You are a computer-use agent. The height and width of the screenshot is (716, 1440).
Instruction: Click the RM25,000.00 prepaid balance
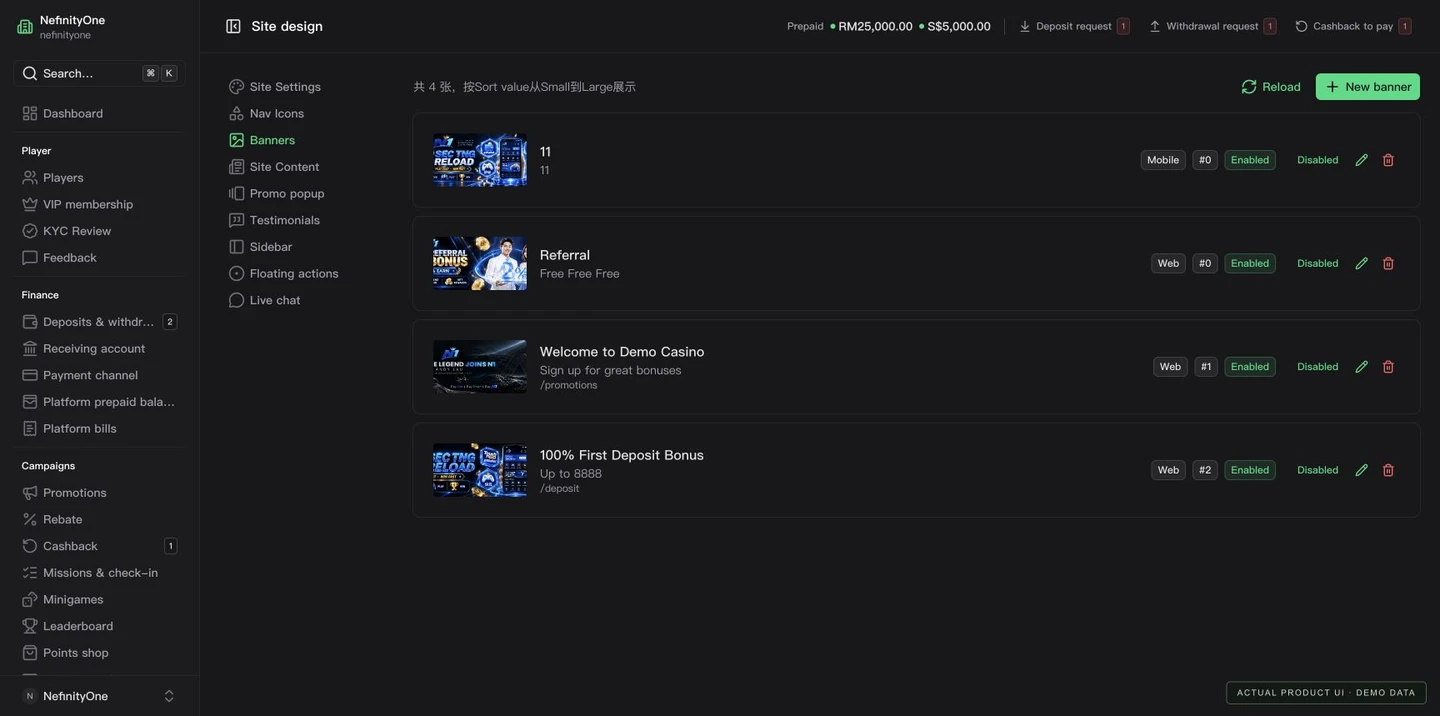(x=875, y=27)
